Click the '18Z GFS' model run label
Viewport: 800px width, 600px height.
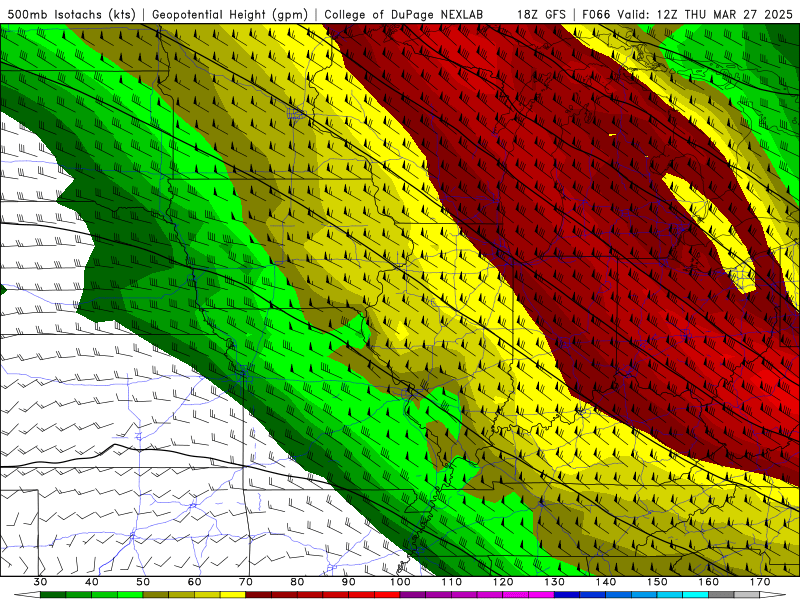coord(541,14)
